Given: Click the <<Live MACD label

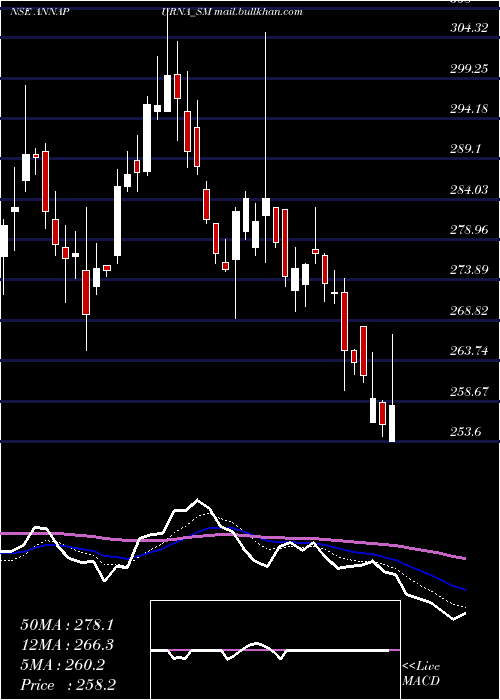Looking at the screenshot, I should (421, 674).
